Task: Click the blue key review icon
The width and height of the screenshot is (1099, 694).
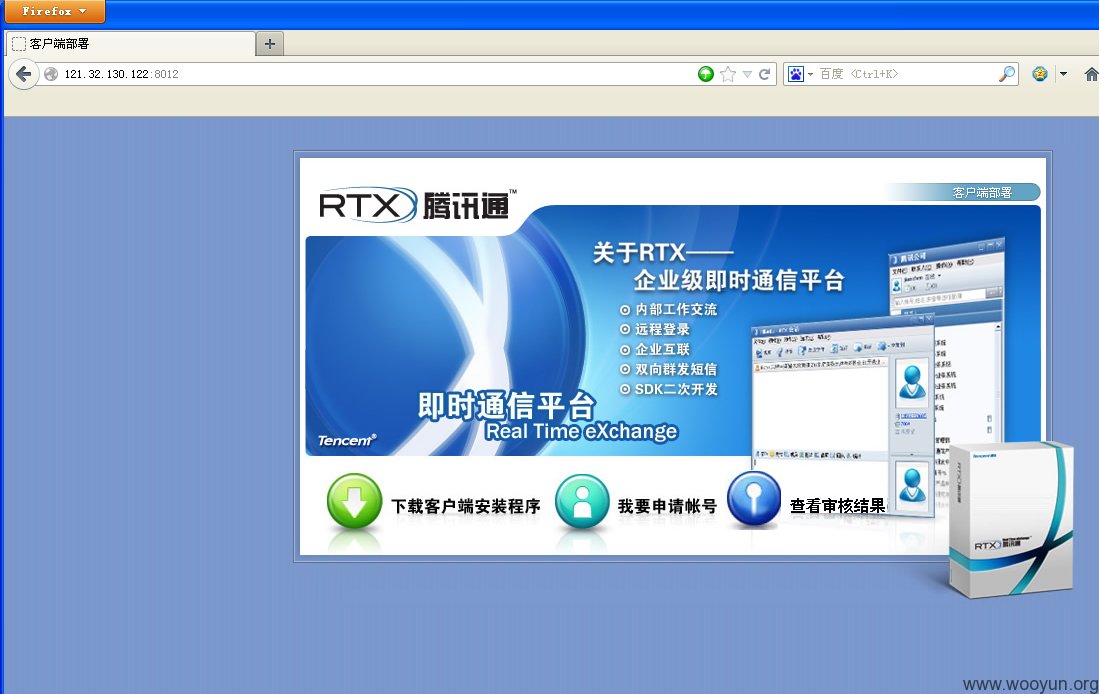Action: click(754, 499)
